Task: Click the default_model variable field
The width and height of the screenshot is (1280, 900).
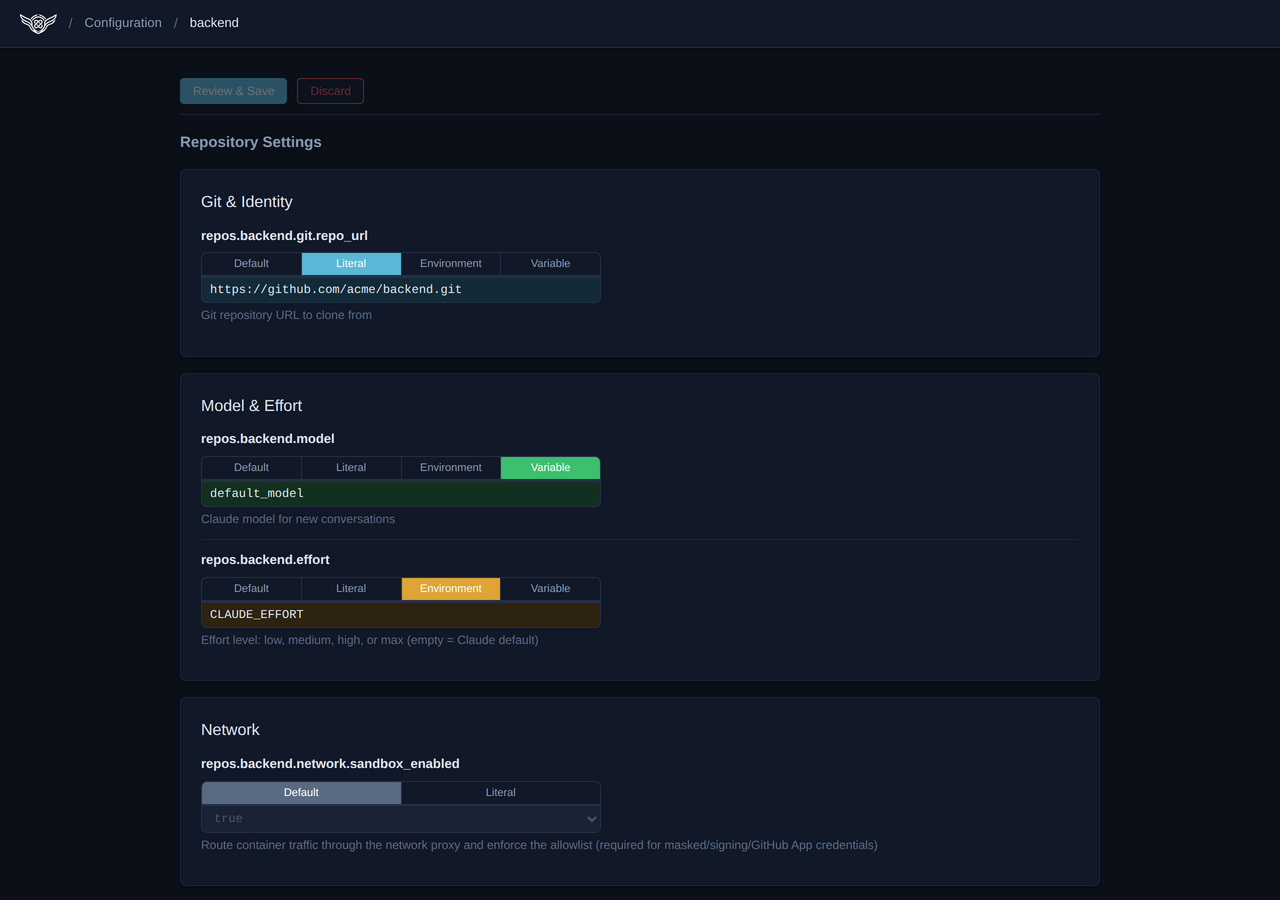Action: click(400, 494)
